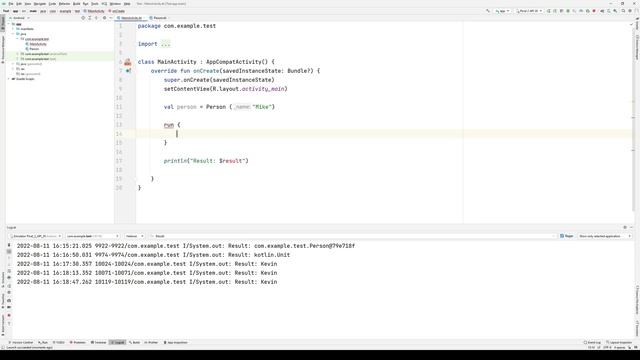Click the Clear Logcat icon
The height and width of the screenshot is (360, 640).
pos(9,245)
